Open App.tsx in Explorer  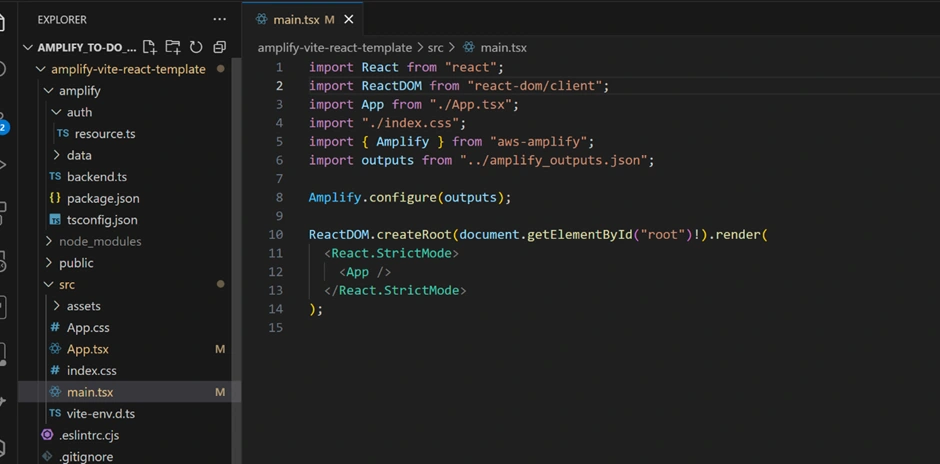tap(88, 349)
